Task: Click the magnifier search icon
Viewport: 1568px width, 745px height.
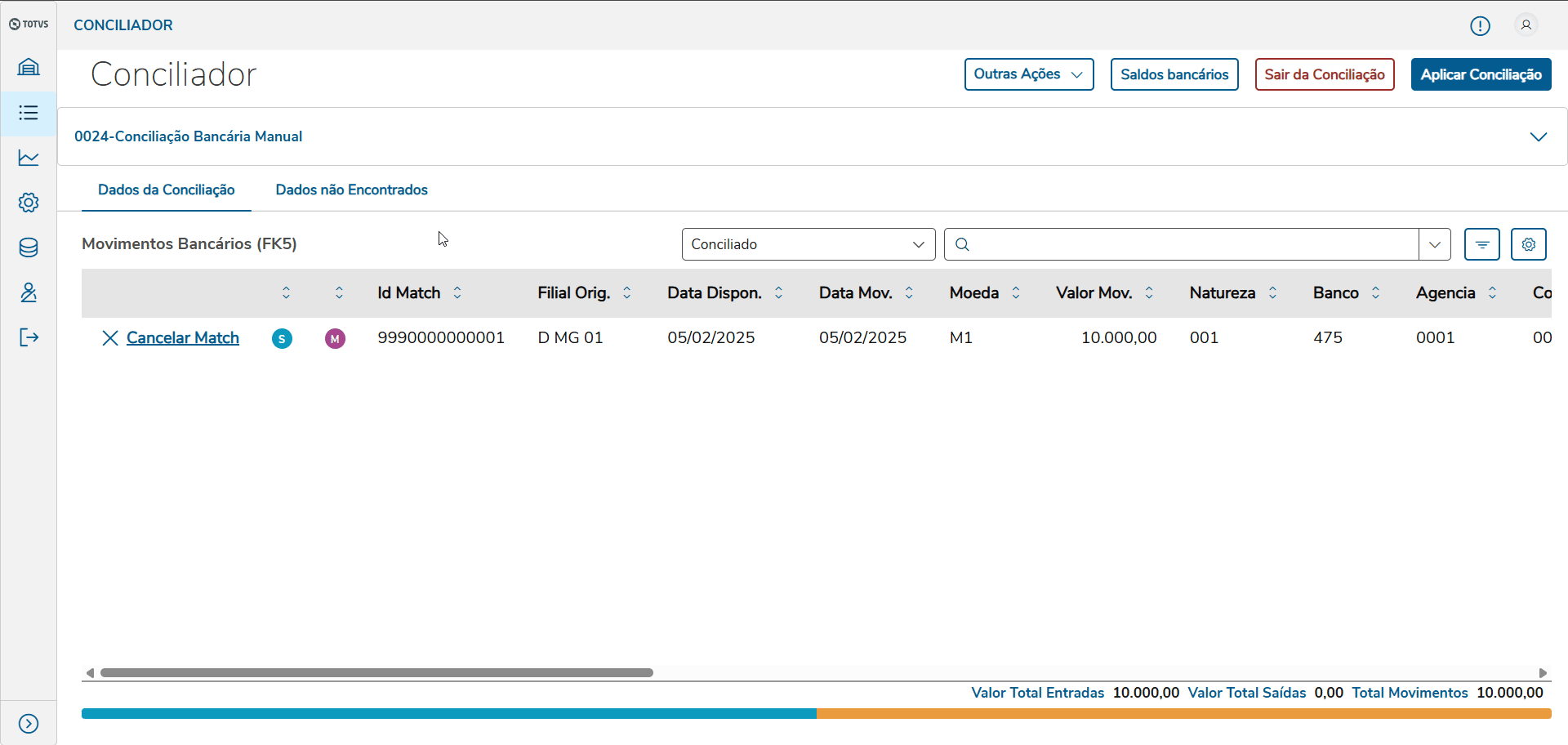Action: 962,244
